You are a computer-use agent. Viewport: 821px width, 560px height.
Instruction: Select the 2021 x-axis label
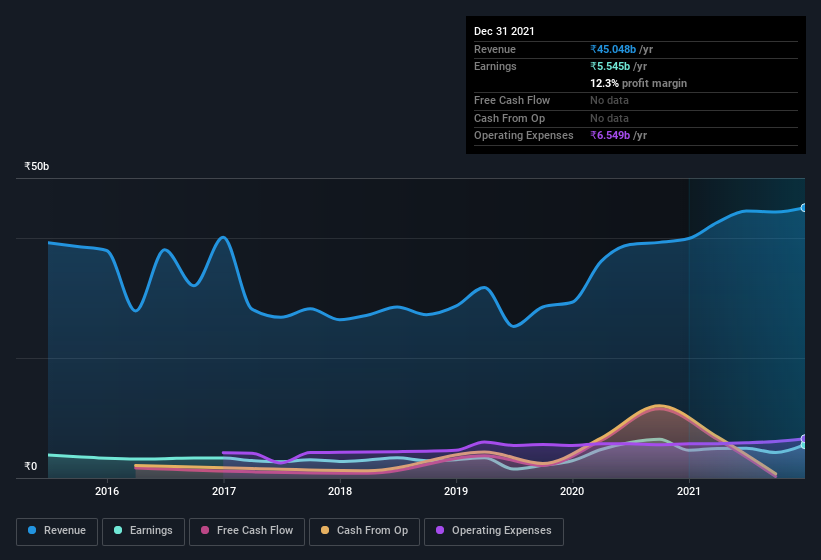click(x=689, y=491)
